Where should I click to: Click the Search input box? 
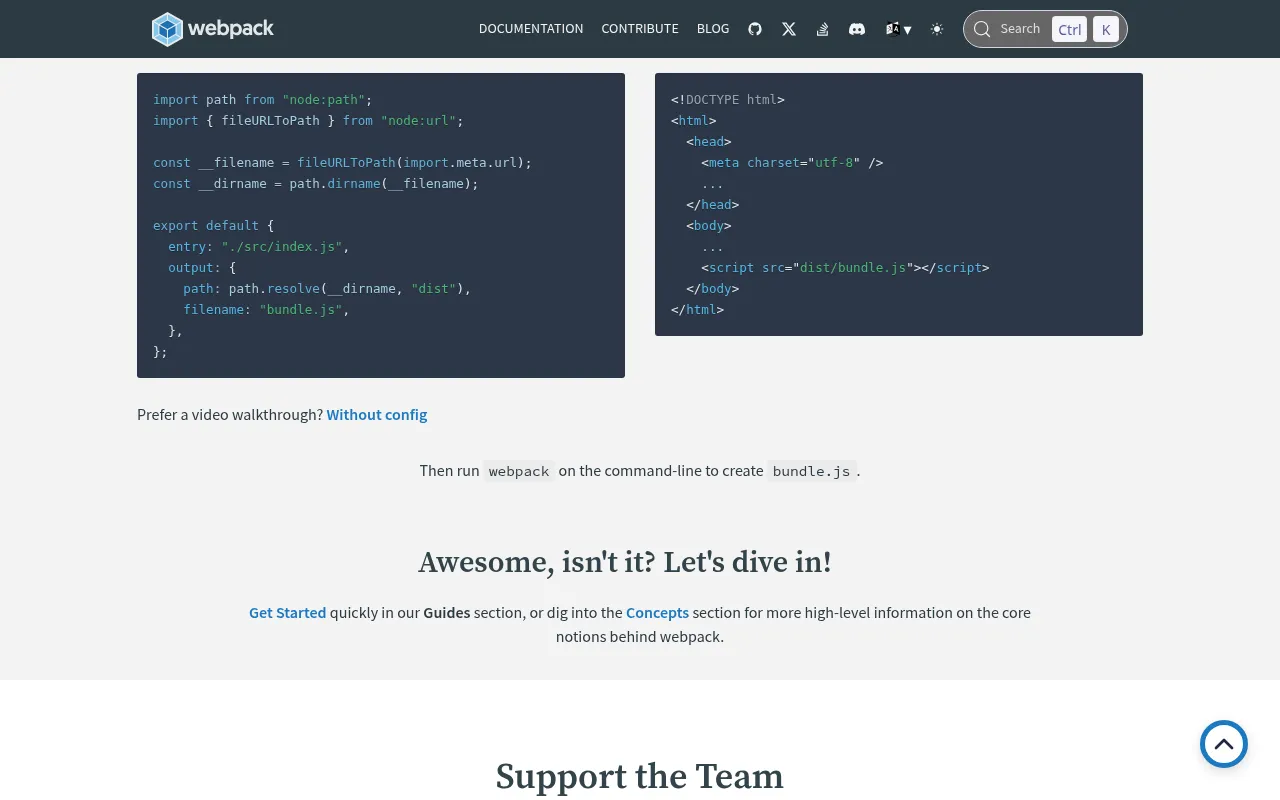1045,29
